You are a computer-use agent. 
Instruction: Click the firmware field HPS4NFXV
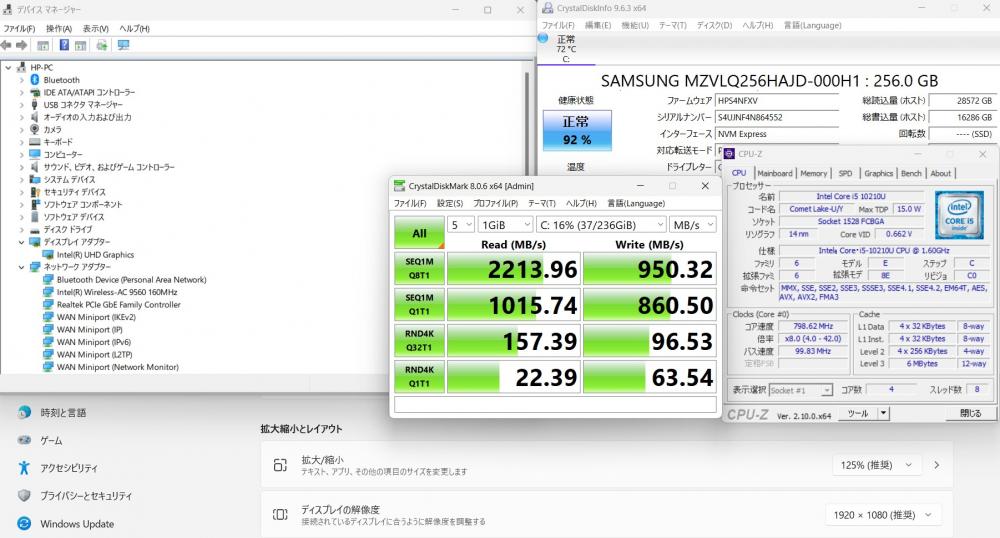[x=777, y=101]
